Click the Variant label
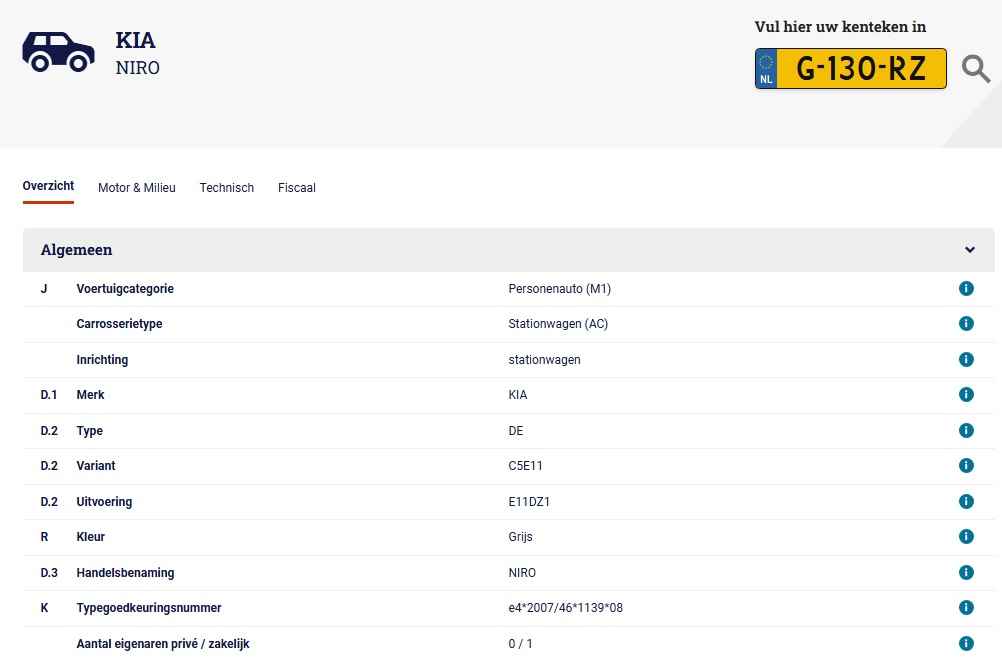Image resolution: width=1002 pixels, height=666 pixels. [x=96, y=465]
